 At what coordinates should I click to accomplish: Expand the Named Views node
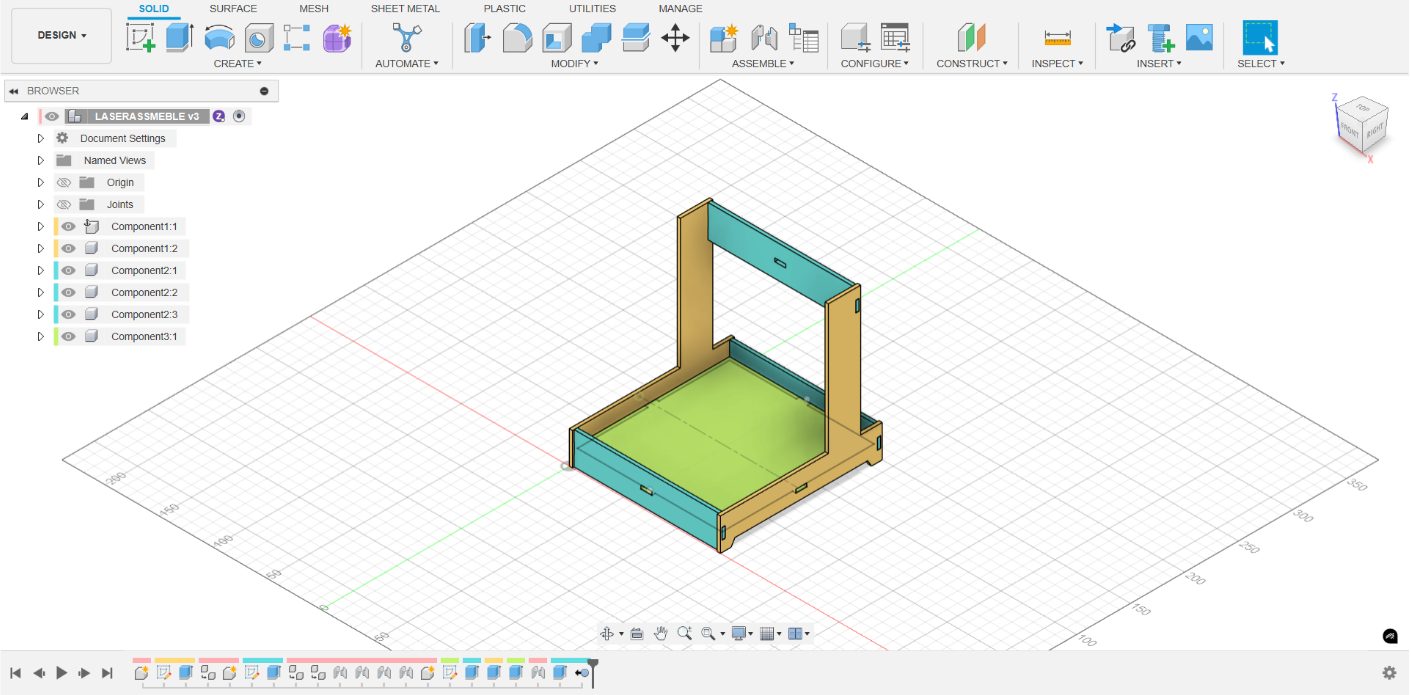[x=41, y=160]
